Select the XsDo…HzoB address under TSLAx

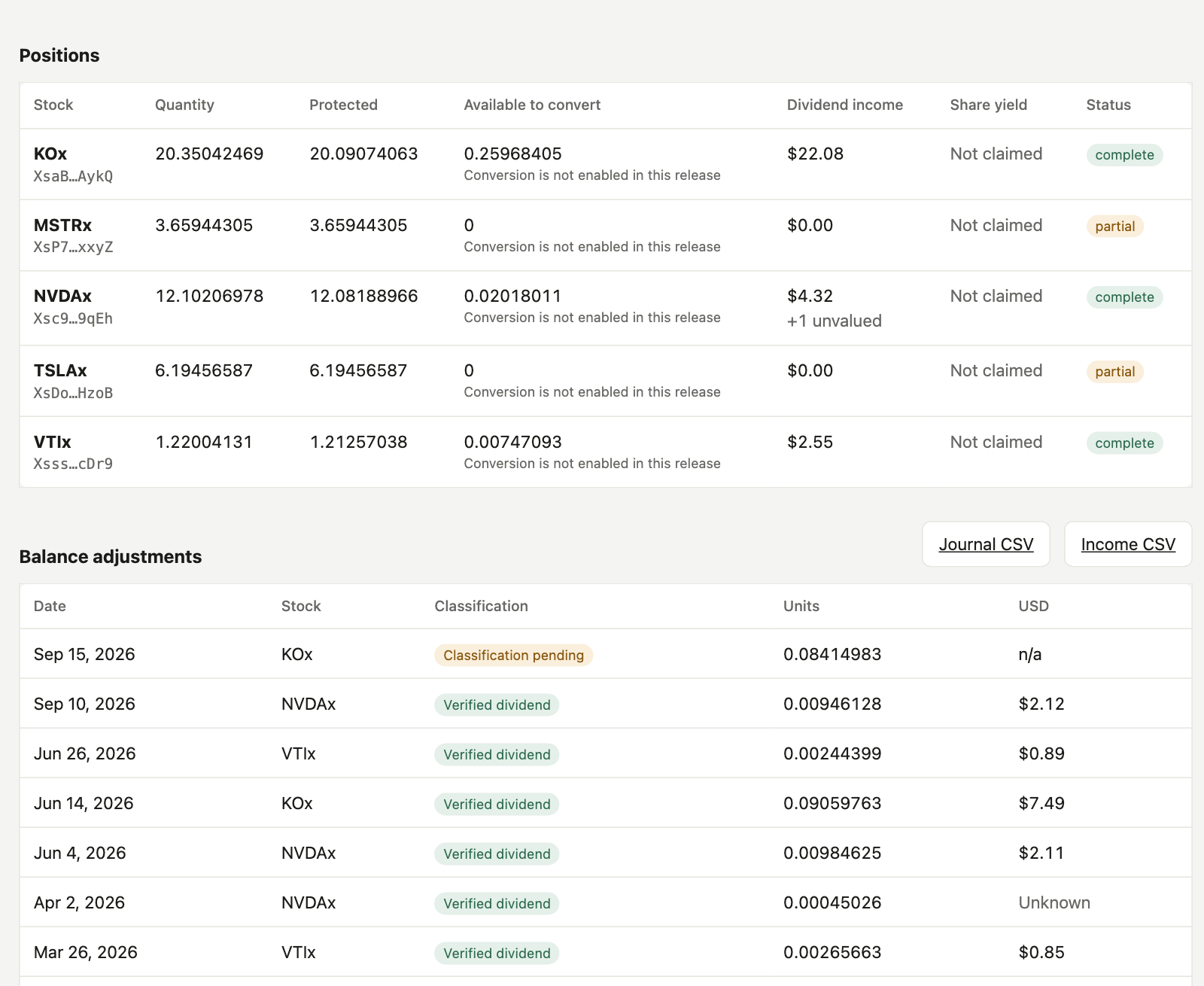(x=73, y=393)
